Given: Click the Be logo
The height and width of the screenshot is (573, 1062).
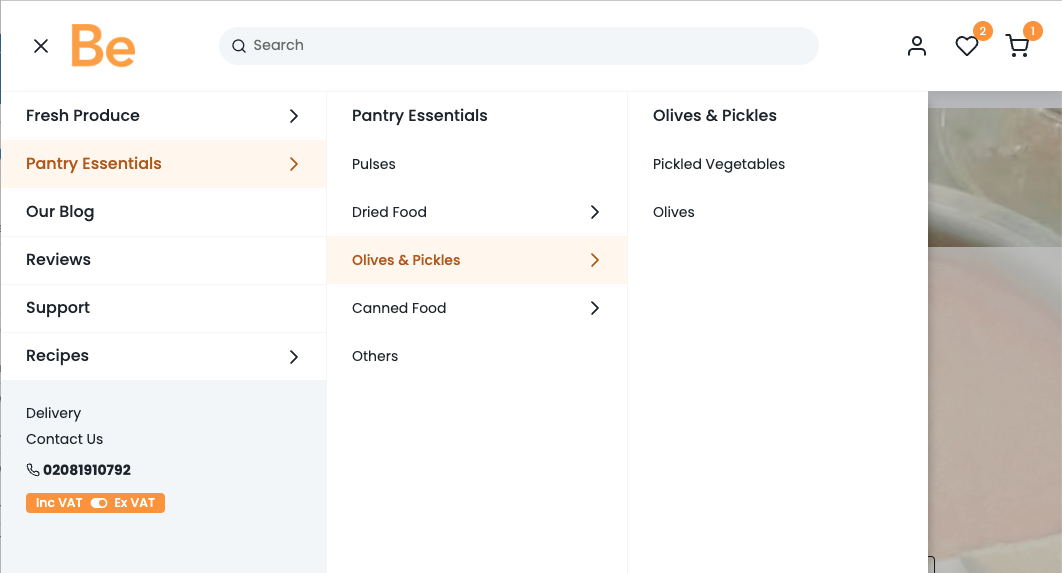Looking at the screenshot, I should click(103, 46).
